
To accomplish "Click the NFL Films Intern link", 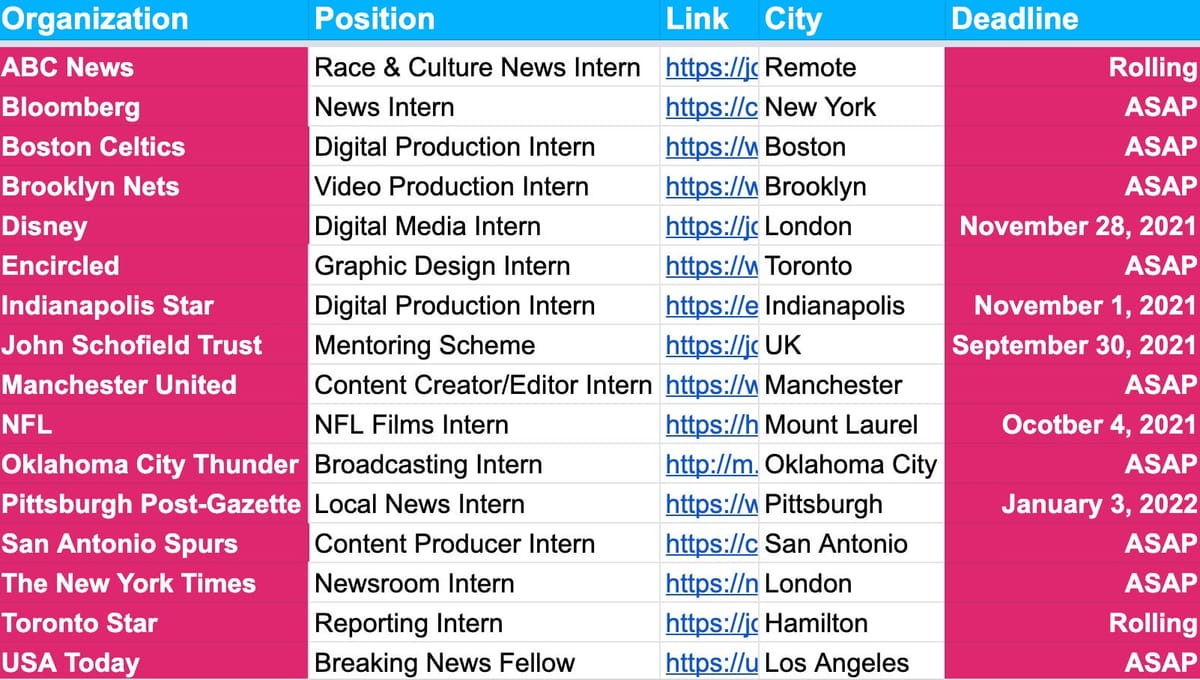I will pos(710,425).
